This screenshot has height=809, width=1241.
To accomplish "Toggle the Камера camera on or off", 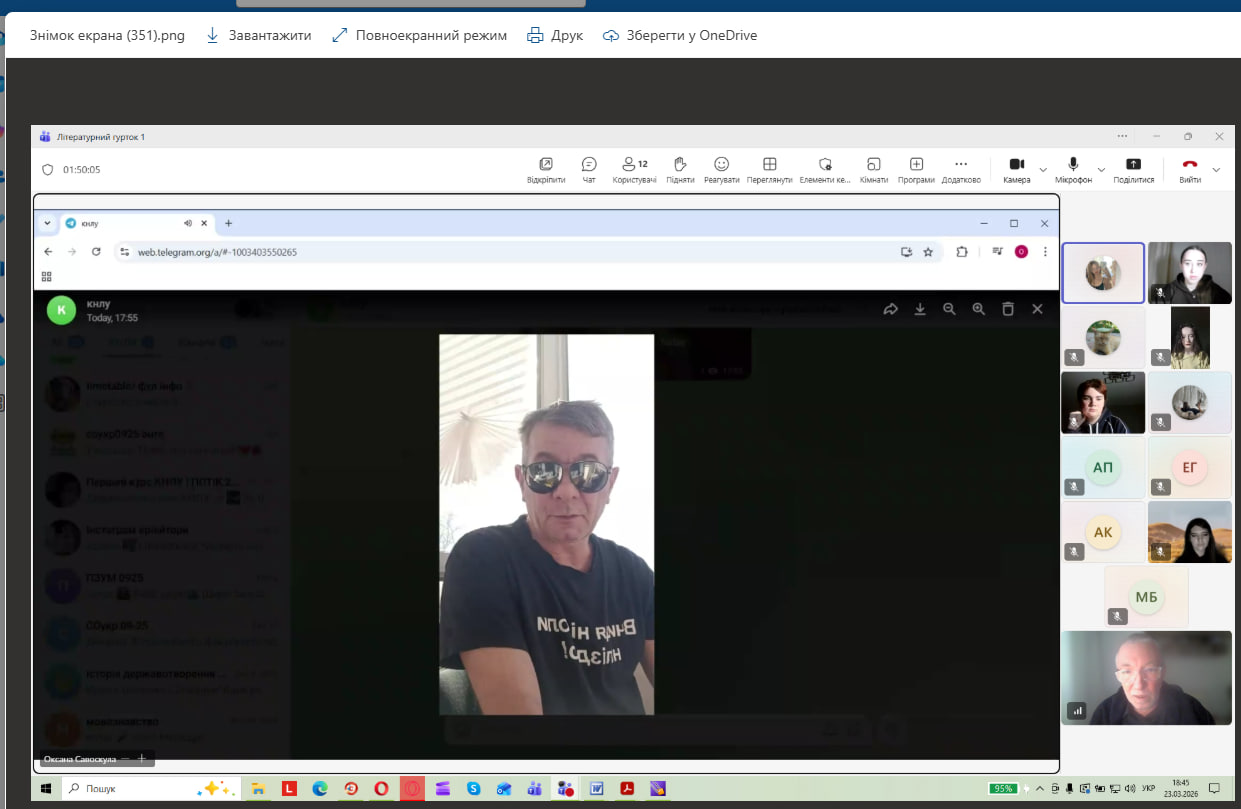I will pos(1016,165).
